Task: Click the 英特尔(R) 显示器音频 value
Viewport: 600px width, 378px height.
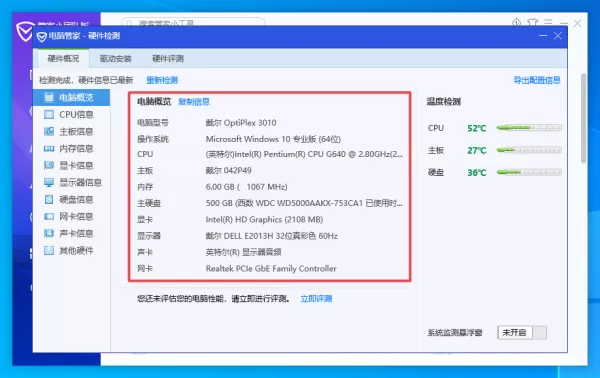Action: click(x=243, y=252)
